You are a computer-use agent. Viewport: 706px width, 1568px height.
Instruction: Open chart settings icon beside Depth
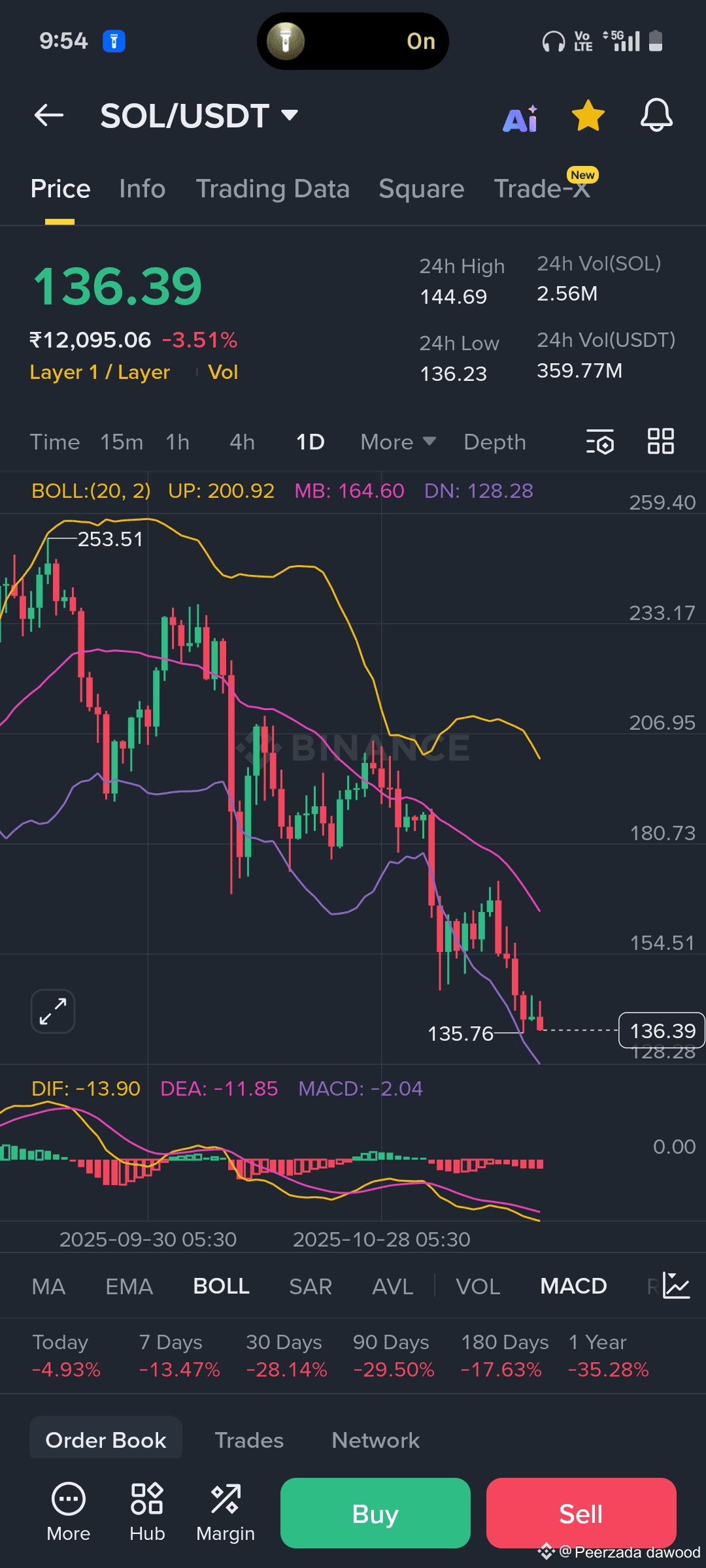pos(599,442)
